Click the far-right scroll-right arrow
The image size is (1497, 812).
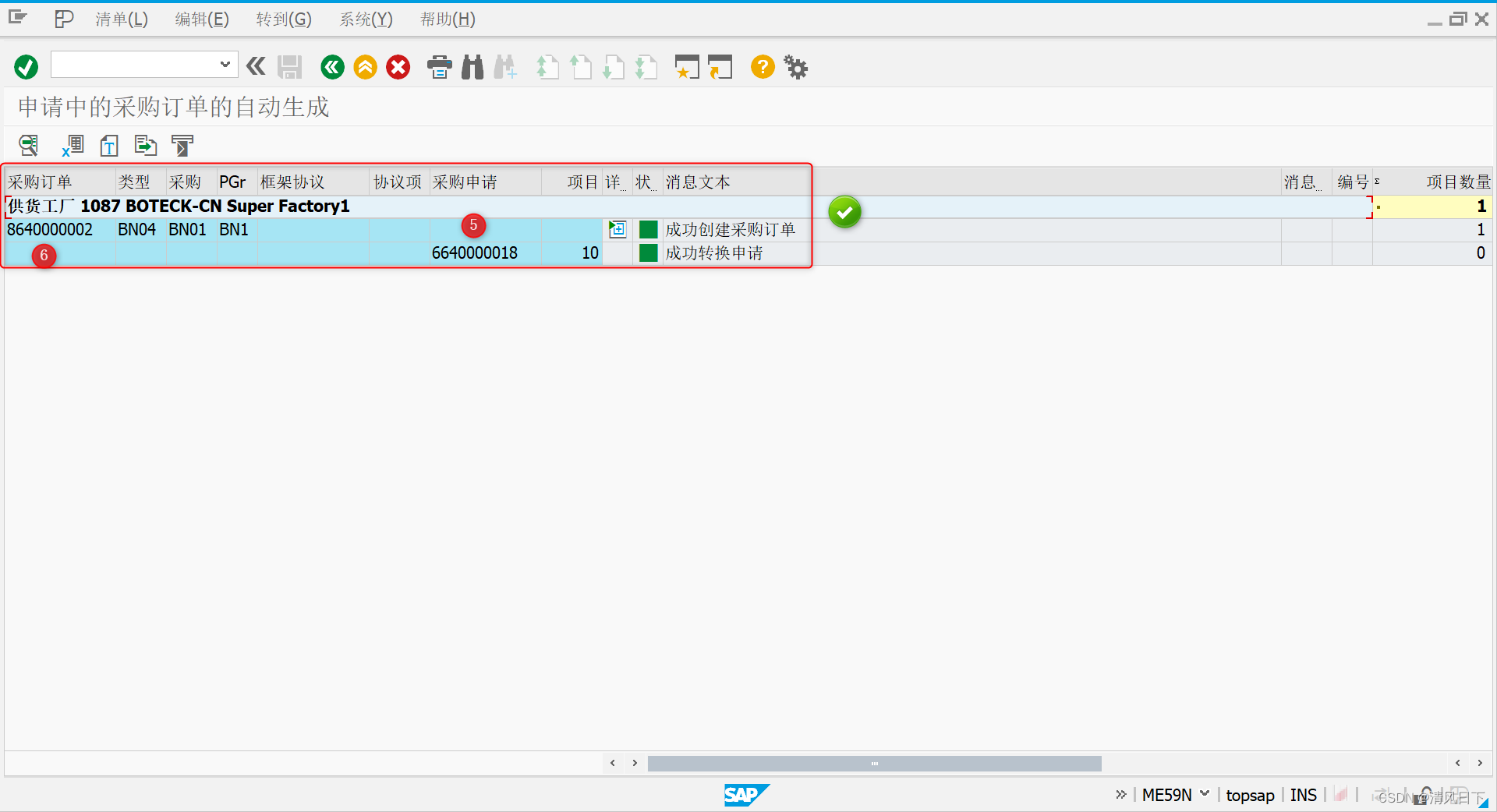1480,763
